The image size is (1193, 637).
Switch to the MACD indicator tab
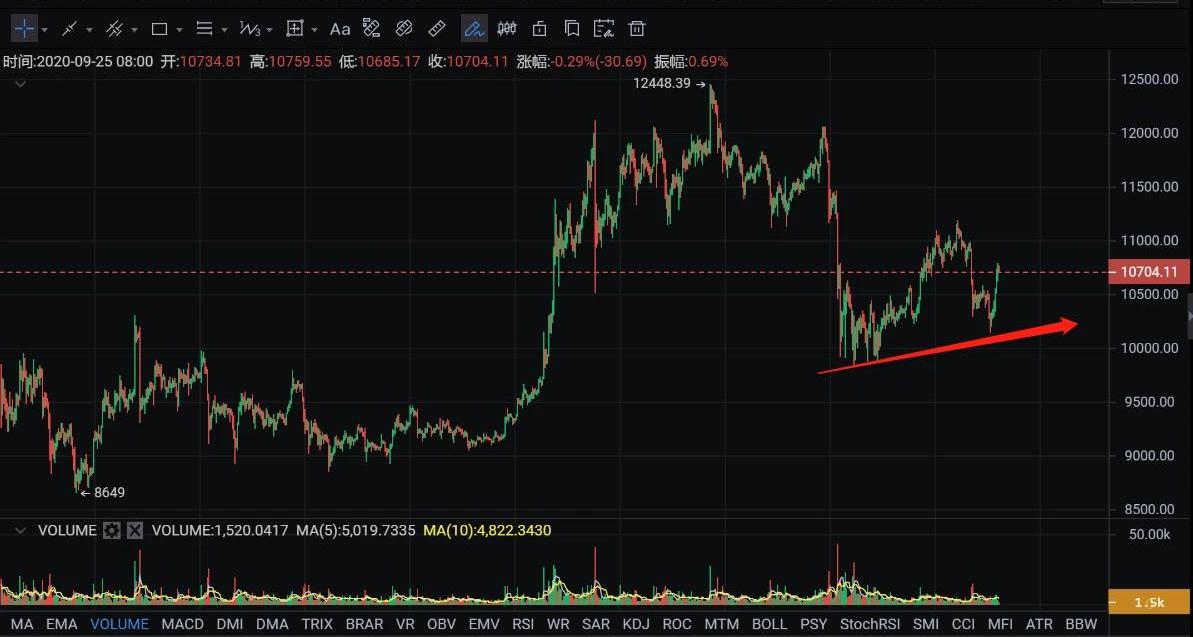click(182, 624)
